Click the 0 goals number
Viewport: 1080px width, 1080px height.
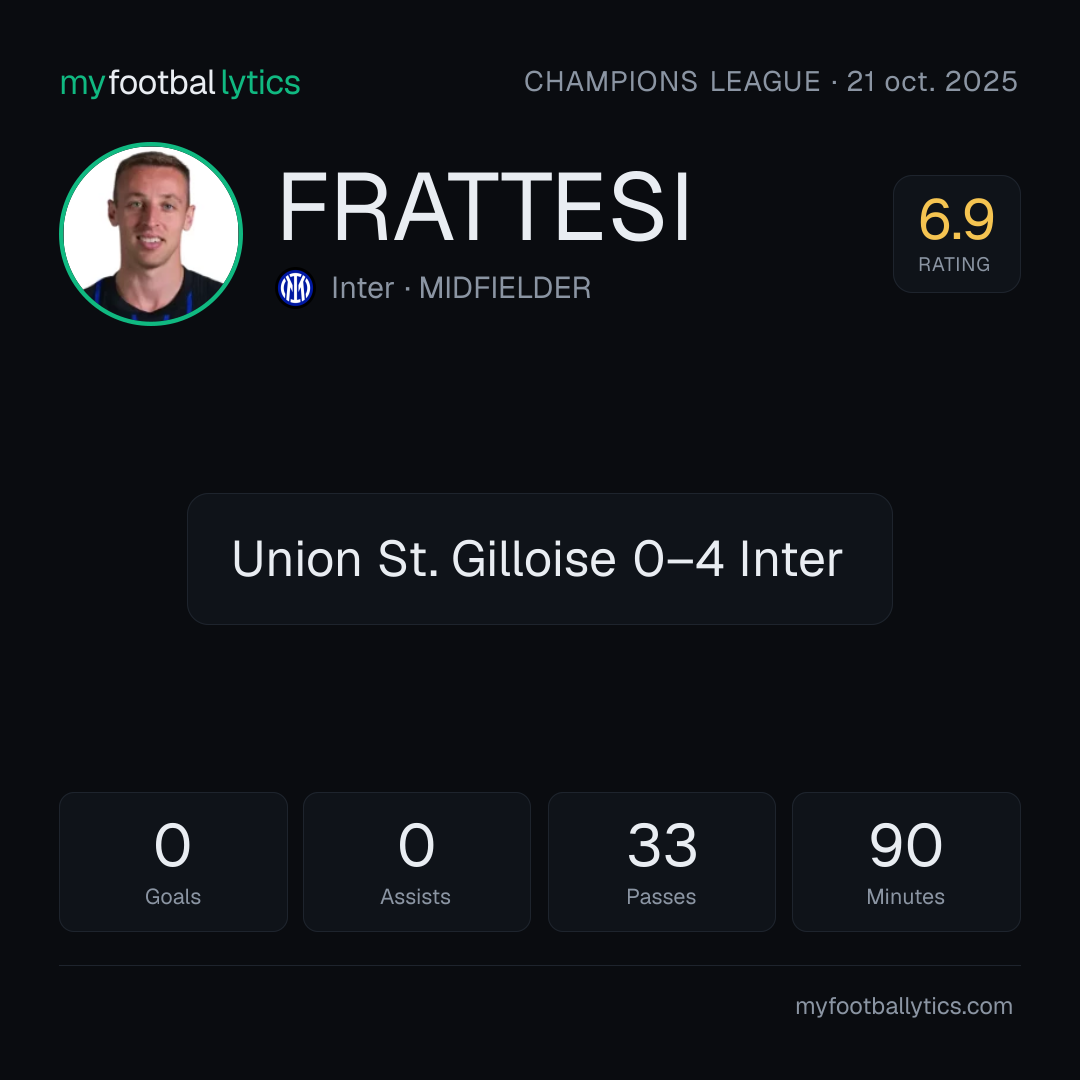(x=172, y=845)
